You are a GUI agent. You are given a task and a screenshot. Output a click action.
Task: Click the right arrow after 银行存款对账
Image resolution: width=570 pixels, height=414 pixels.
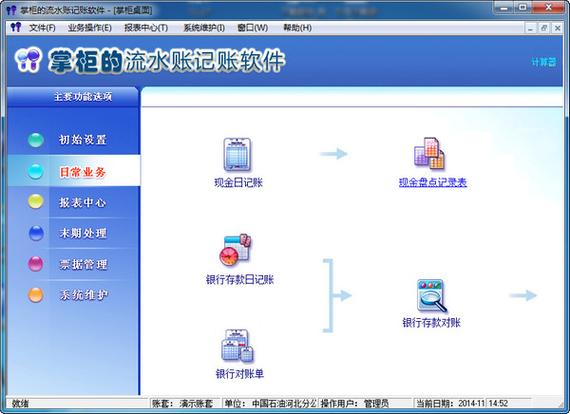pos(523,295)
